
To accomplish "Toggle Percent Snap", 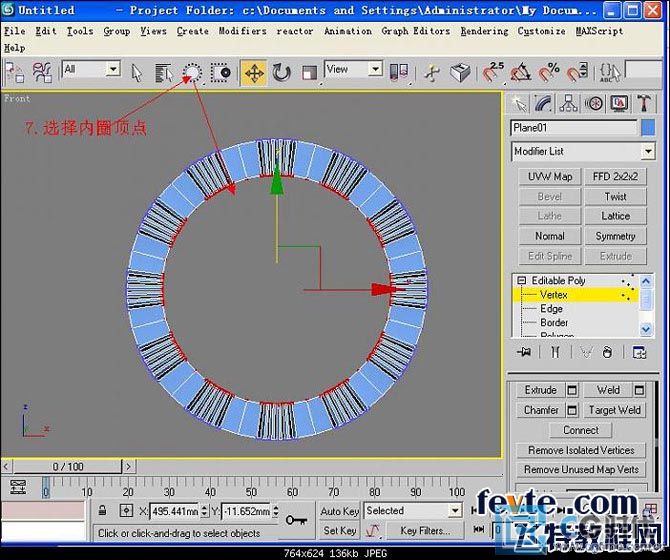I will (549, 72).
